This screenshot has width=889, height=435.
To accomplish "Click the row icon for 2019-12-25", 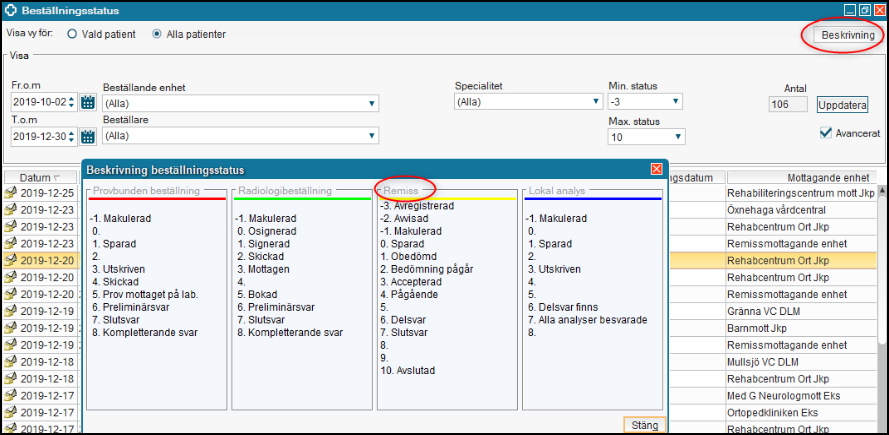I will pos(11,192).
